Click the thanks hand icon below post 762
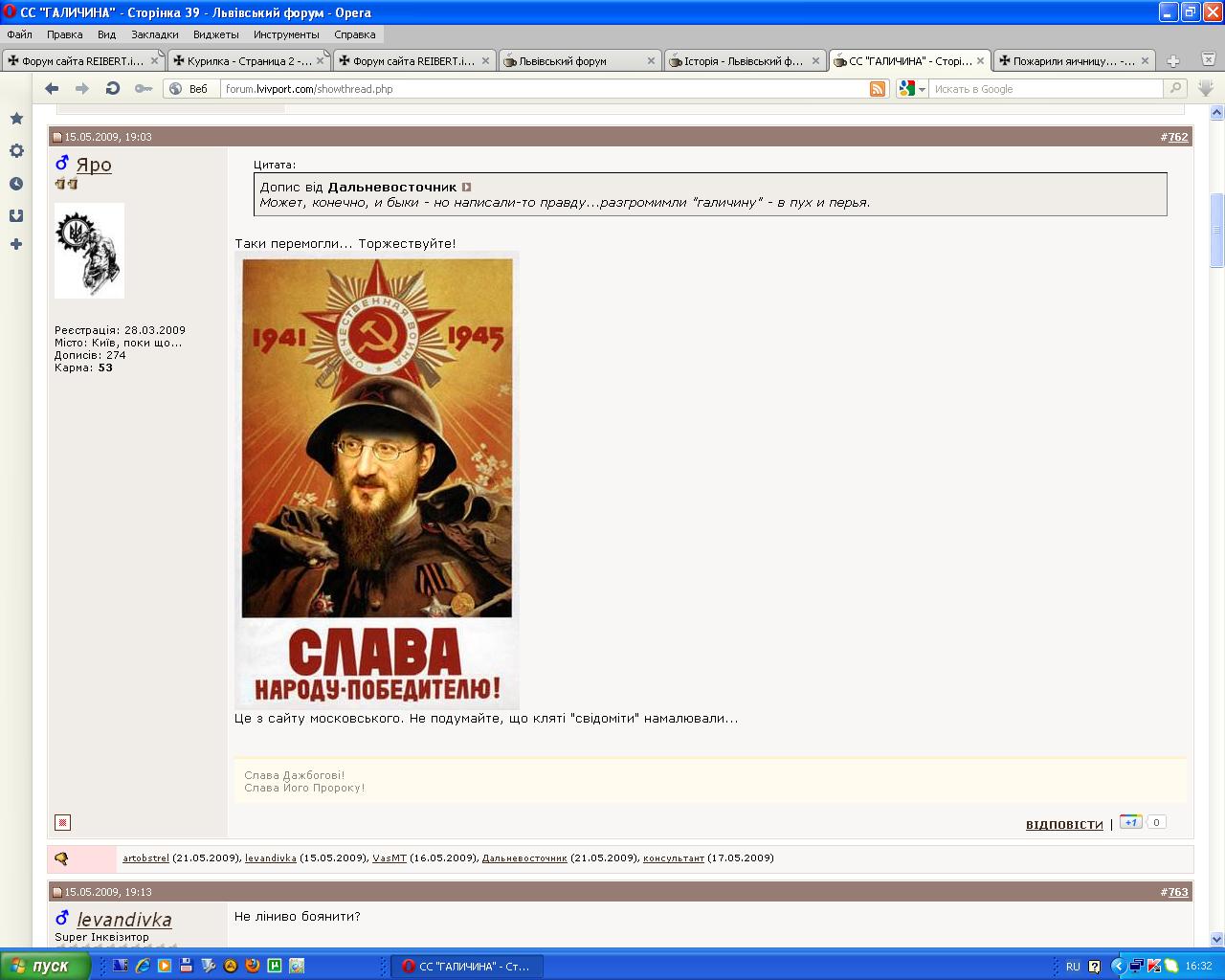The image size is (1225, 980). pos(61,858)
